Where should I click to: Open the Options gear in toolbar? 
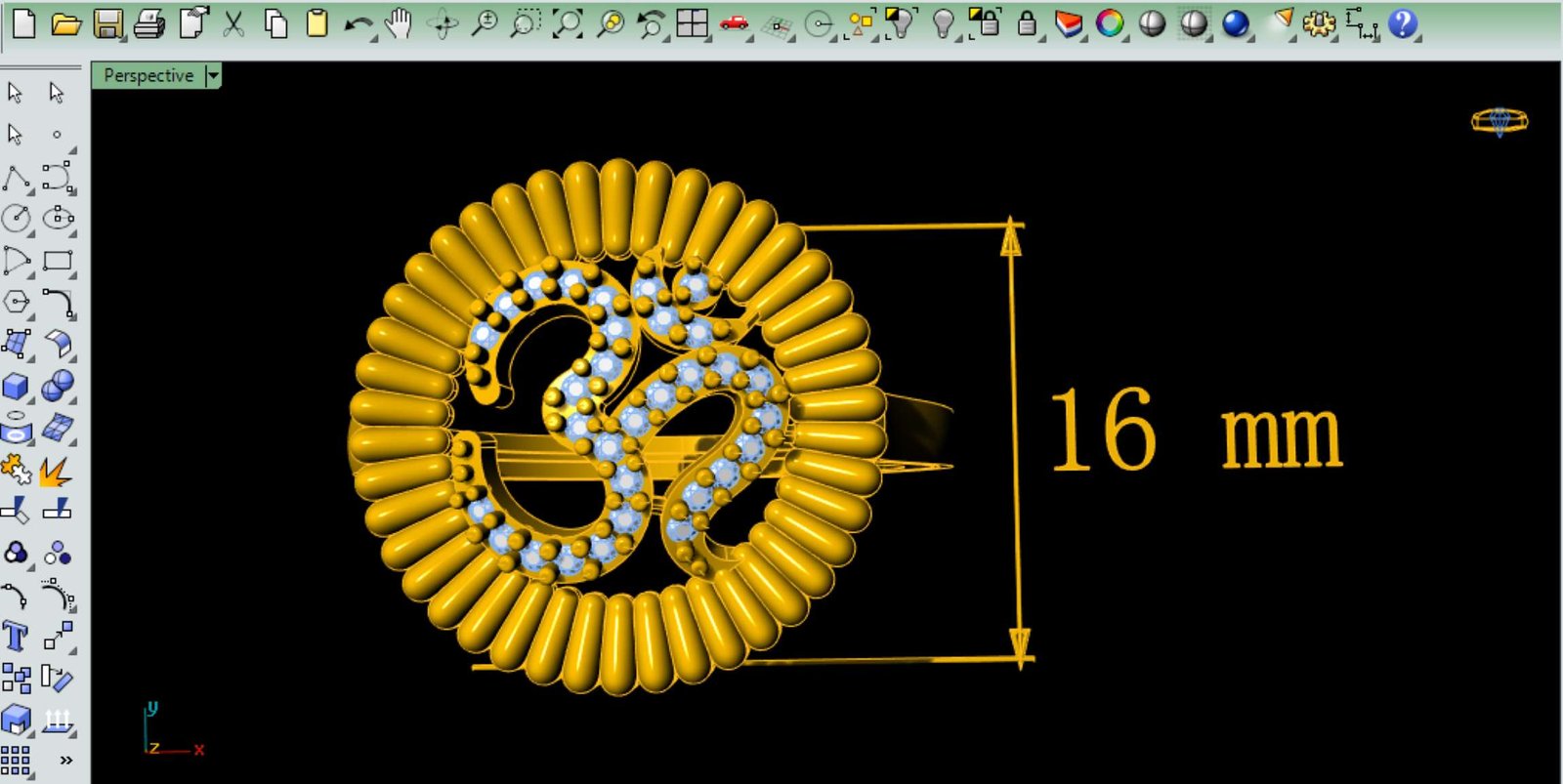(1318, 23)
